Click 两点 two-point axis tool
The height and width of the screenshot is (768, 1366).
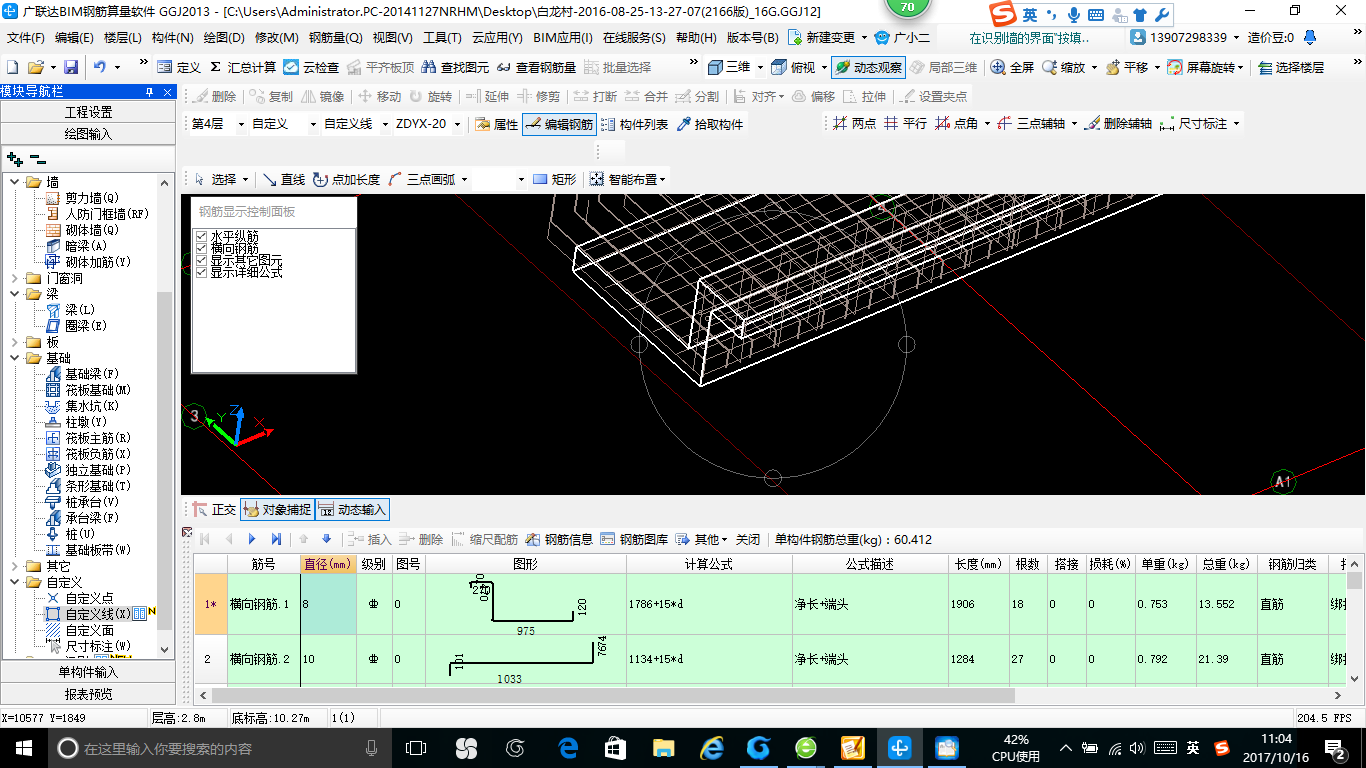[x=854, y=123]
